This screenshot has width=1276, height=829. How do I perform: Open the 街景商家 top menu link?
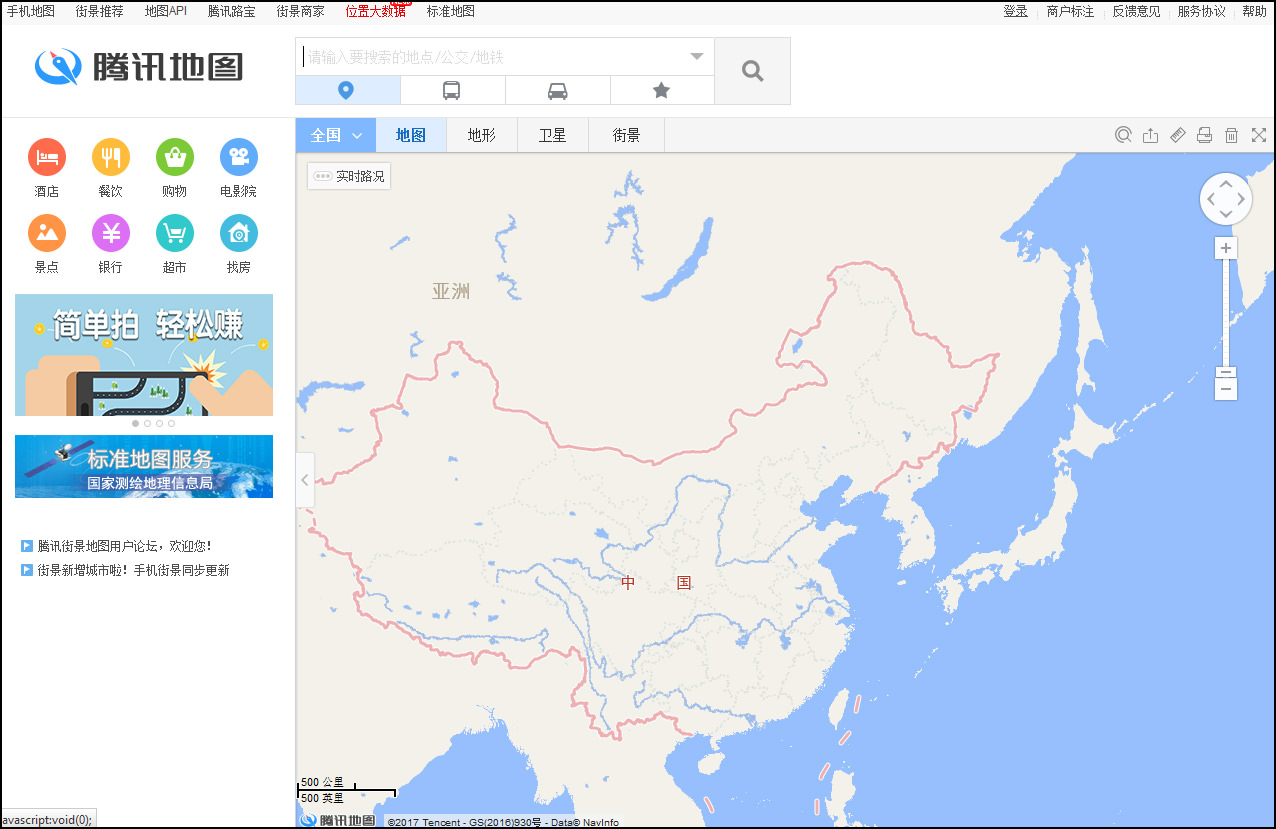tap(301, 11)
